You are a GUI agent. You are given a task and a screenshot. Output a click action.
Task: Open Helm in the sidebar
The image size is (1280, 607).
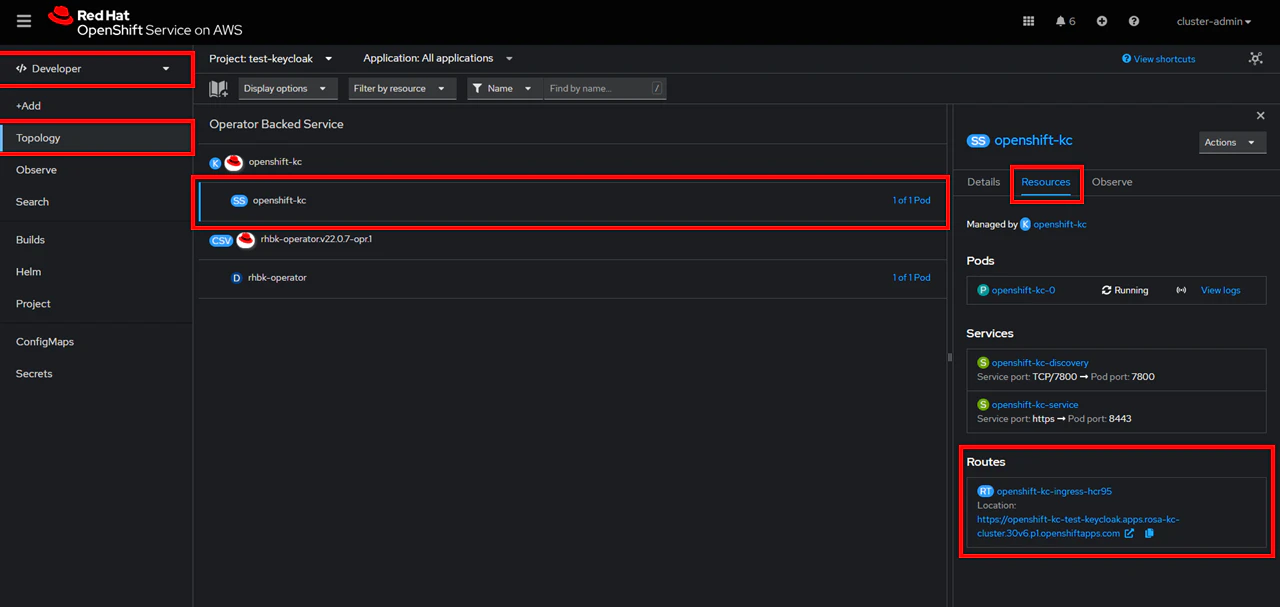pos(96,272)
